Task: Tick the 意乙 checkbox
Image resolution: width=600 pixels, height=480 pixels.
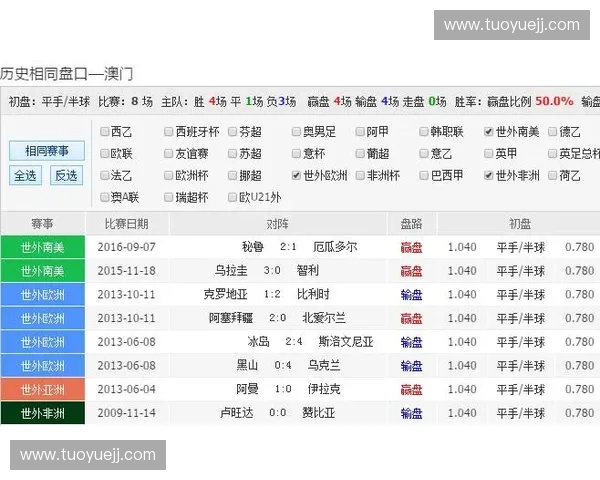Action: (x=424, y=154)
